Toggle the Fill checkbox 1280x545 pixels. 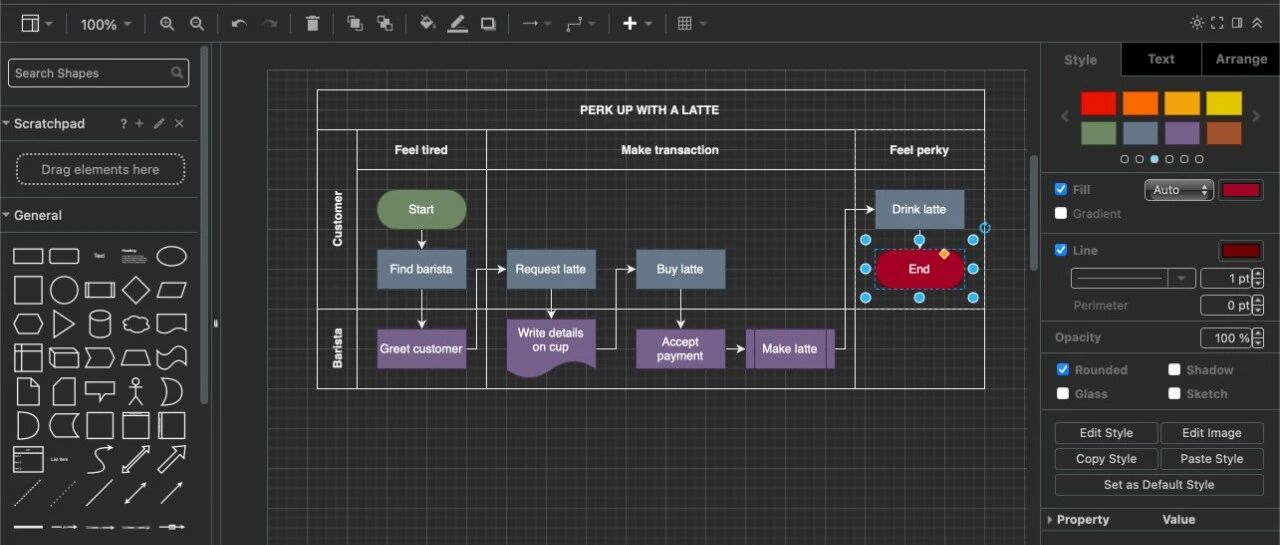click(x=1061, y=189)
